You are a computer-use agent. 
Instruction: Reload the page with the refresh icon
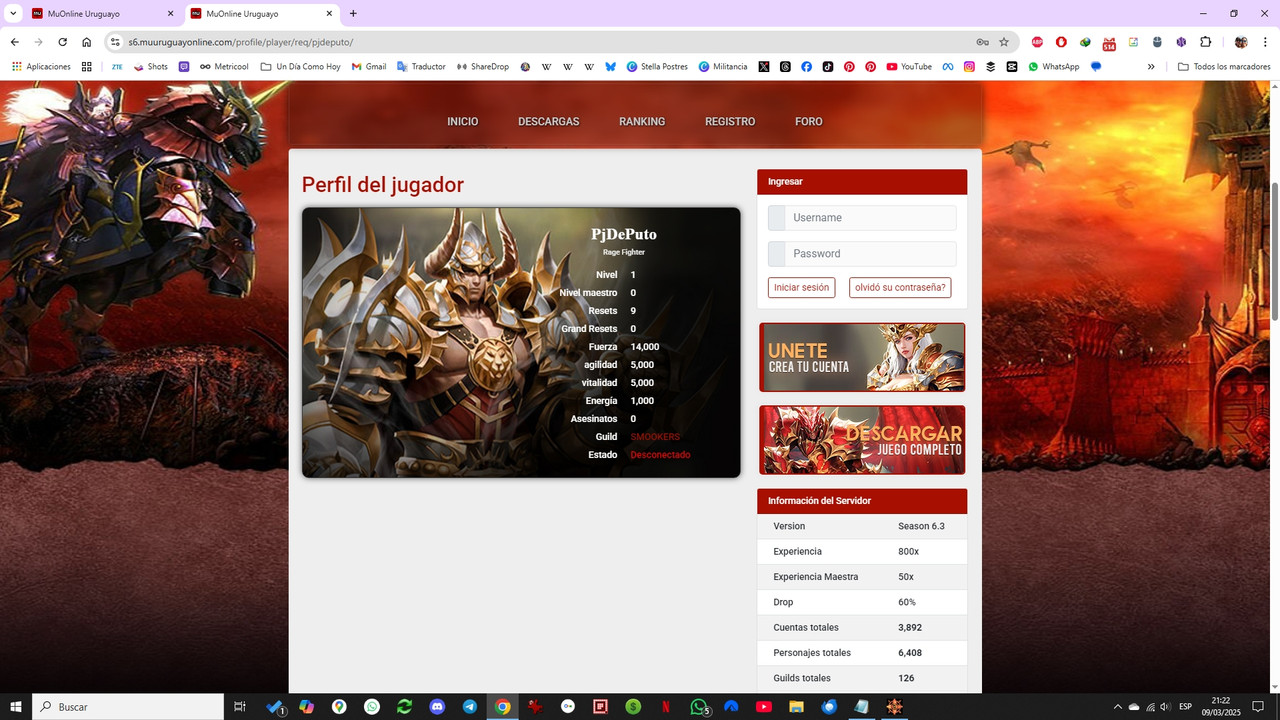tap(62, 42)
